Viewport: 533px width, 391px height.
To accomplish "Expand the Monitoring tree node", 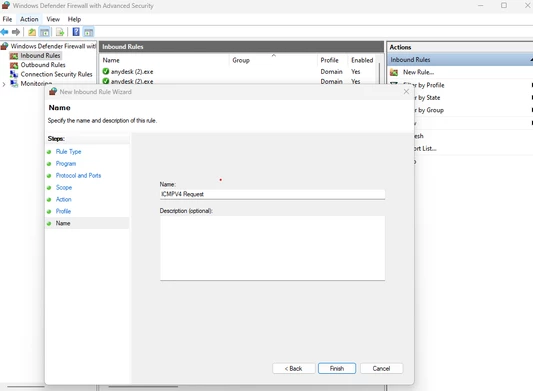I will click(4, 84).
